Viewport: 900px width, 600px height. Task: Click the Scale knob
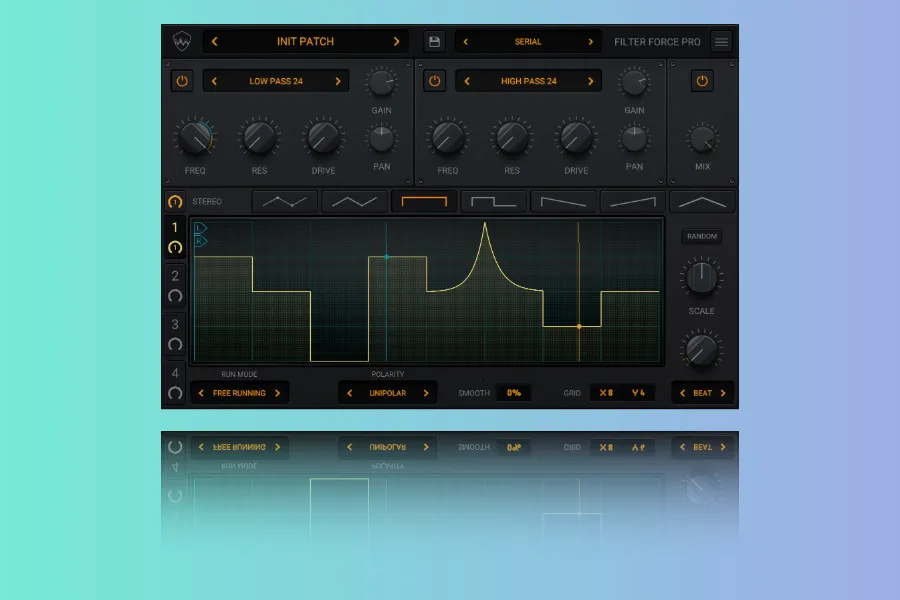702,277
